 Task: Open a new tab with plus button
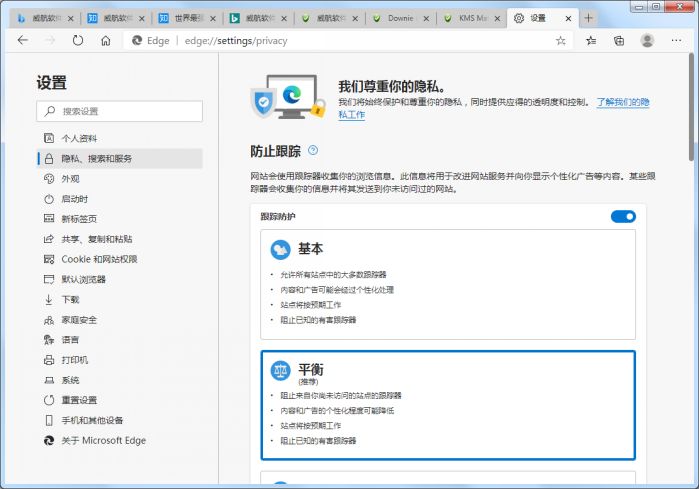588,17
